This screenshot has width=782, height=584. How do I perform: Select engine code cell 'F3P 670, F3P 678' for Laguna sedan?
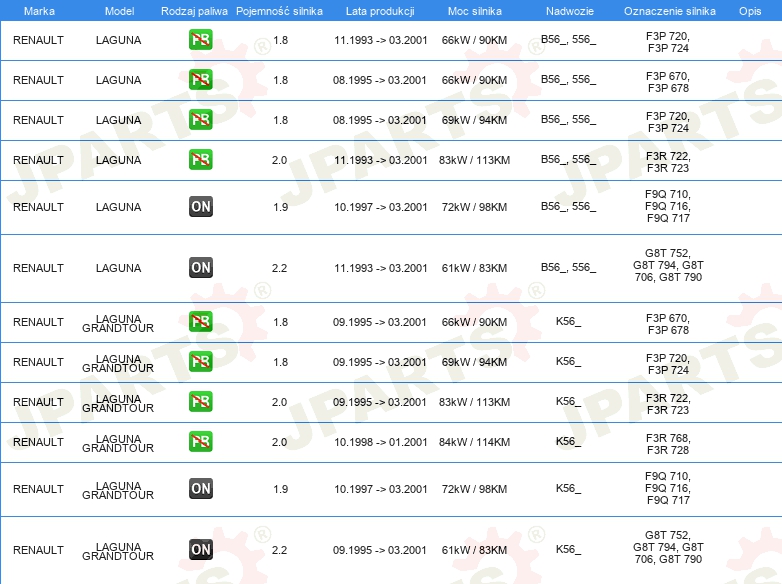[668, 82]
